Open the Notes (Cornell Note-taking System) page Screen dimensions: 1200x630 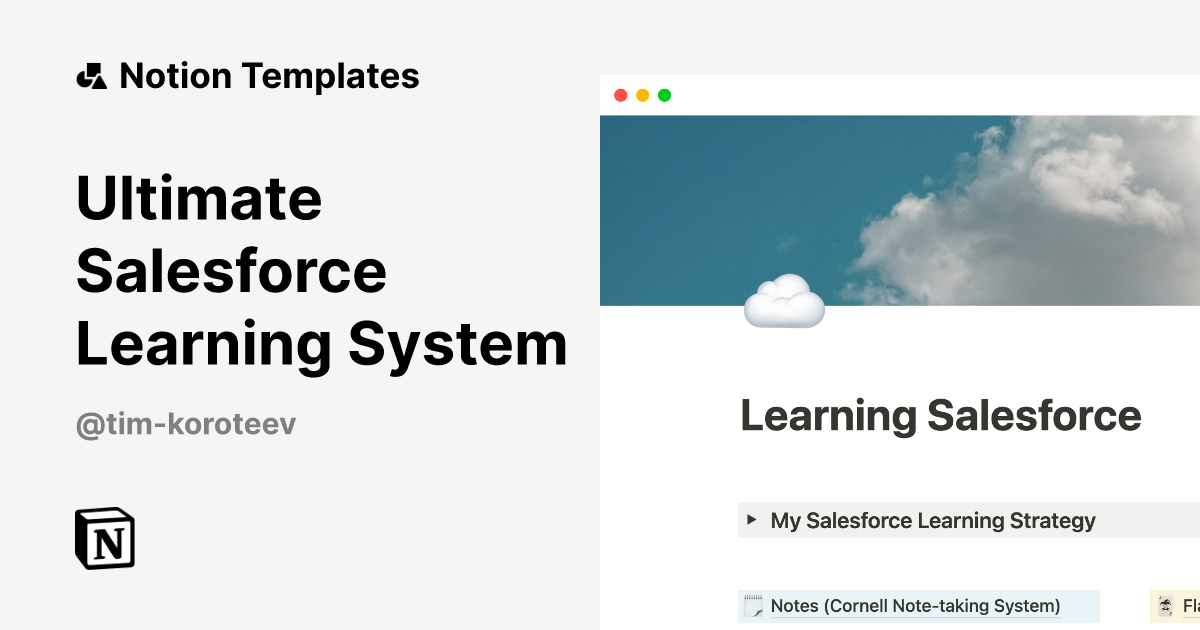point(915,606)
